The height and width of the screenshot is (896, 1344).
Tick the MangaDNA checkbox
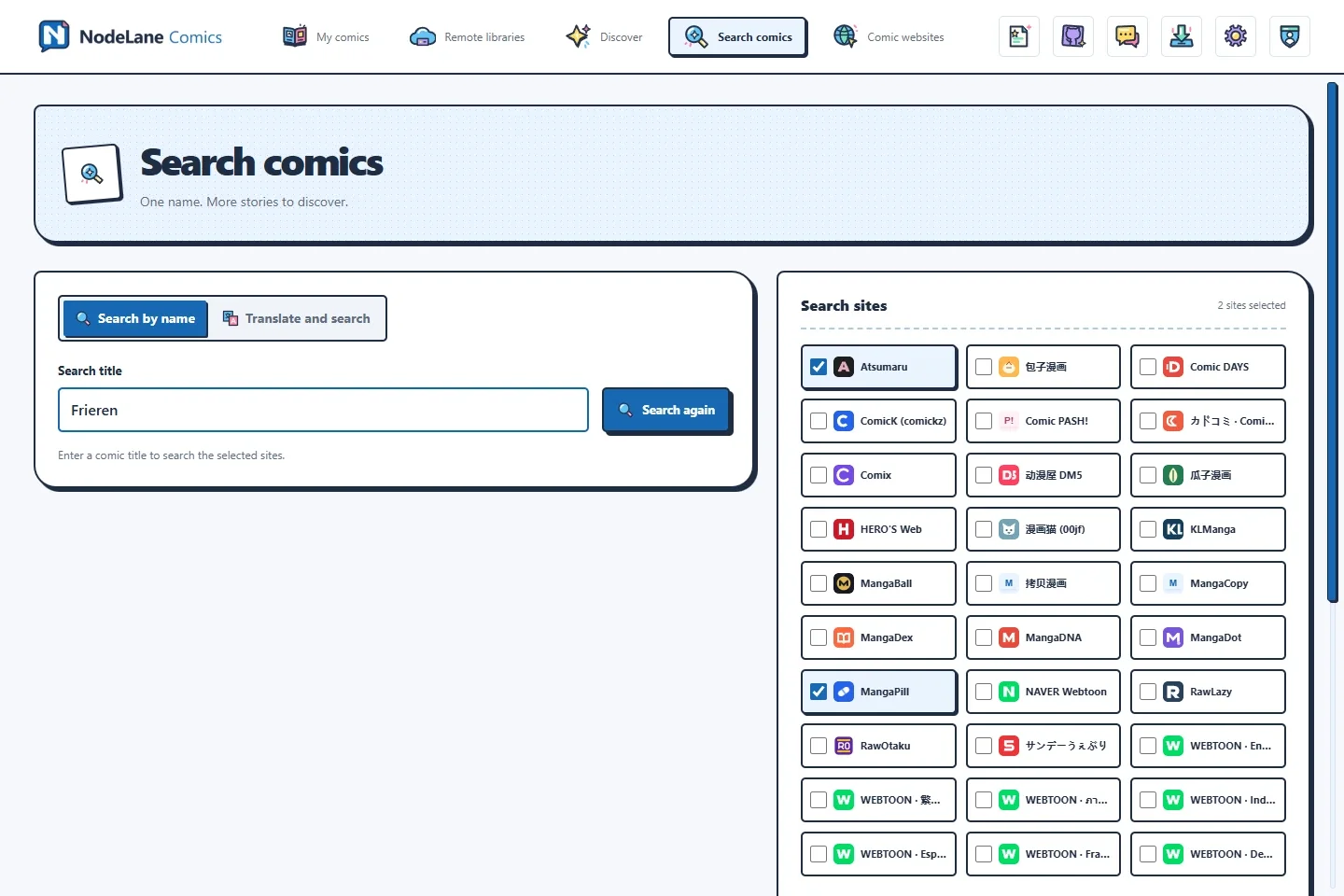click(x=984, y=637)
